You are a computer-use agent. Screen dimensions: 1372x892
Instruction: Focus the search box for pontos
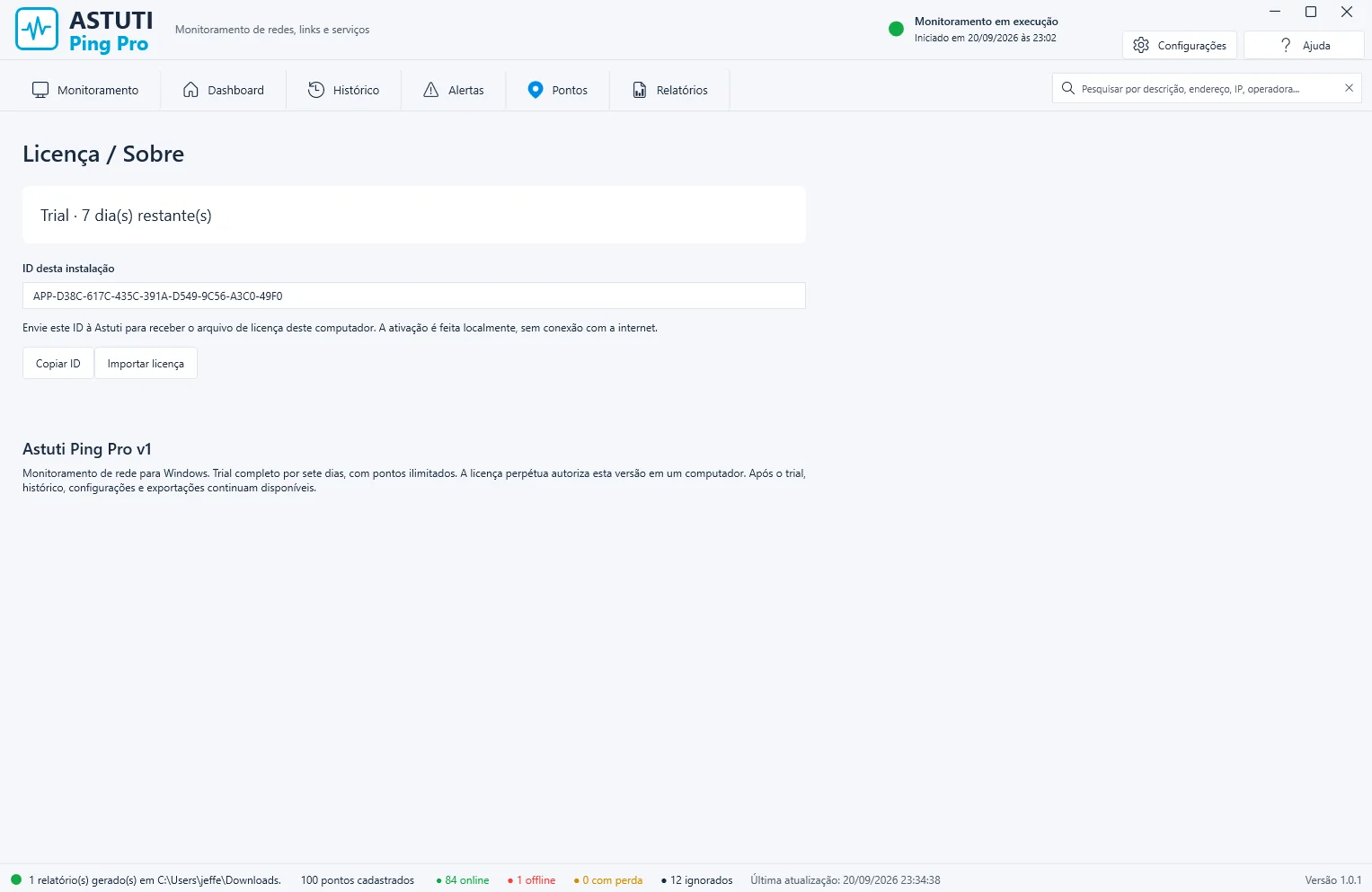(1207, 88)
